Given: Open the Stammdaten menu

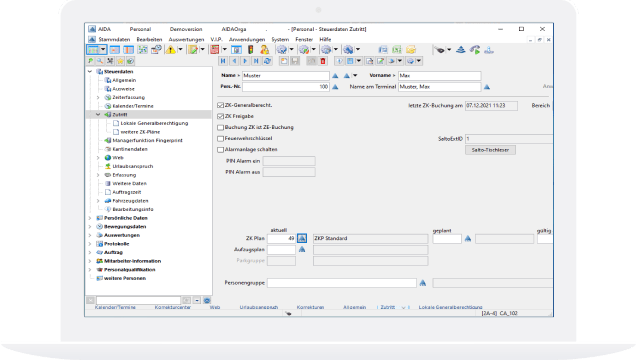Looking at the screenshot, I should (114, 39).
